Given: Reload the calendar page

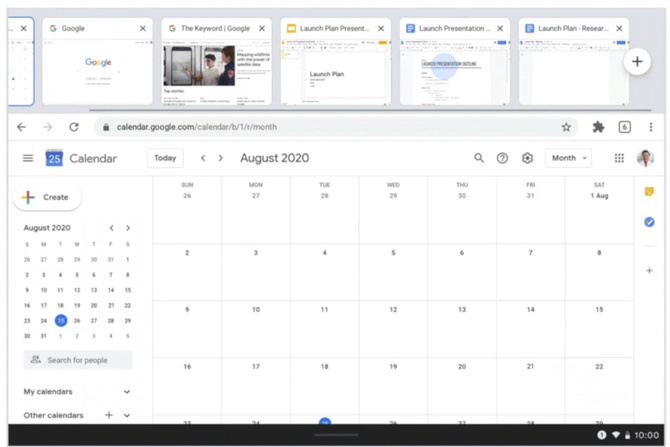Looking at the screenshot, I should [x=74, y=127].
